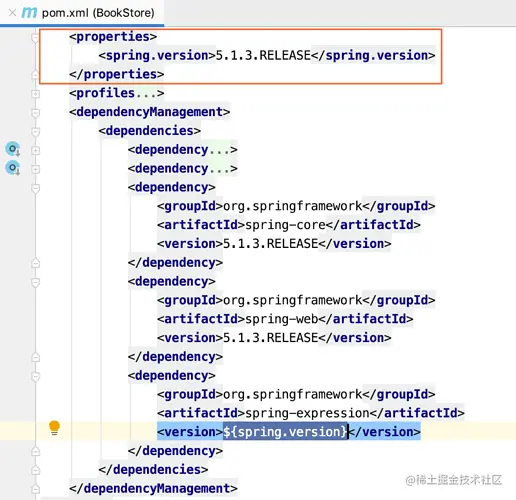This screenshot has width=516, height=500.
Task: Click the closing </properties> tag
Action: pyautogui.click(x=117, y=74)
